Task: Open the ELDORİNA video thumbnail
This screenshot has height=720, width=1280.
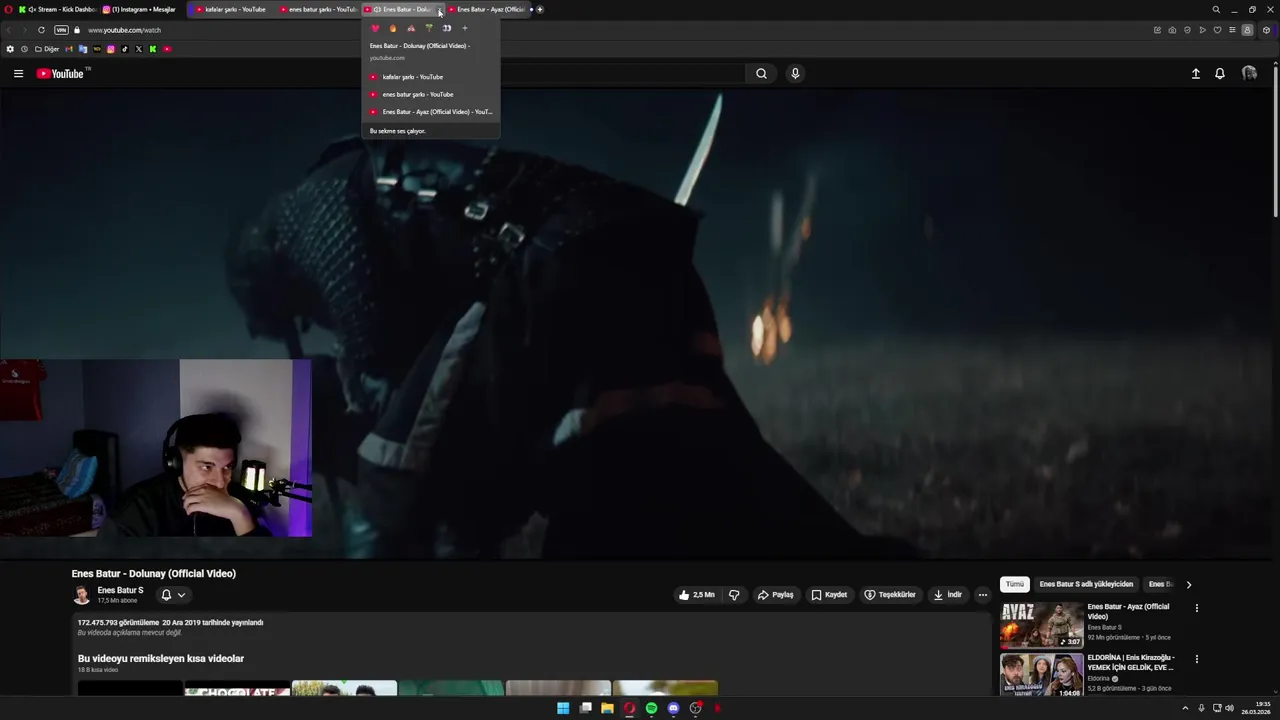Action: tap(1042, 675)
